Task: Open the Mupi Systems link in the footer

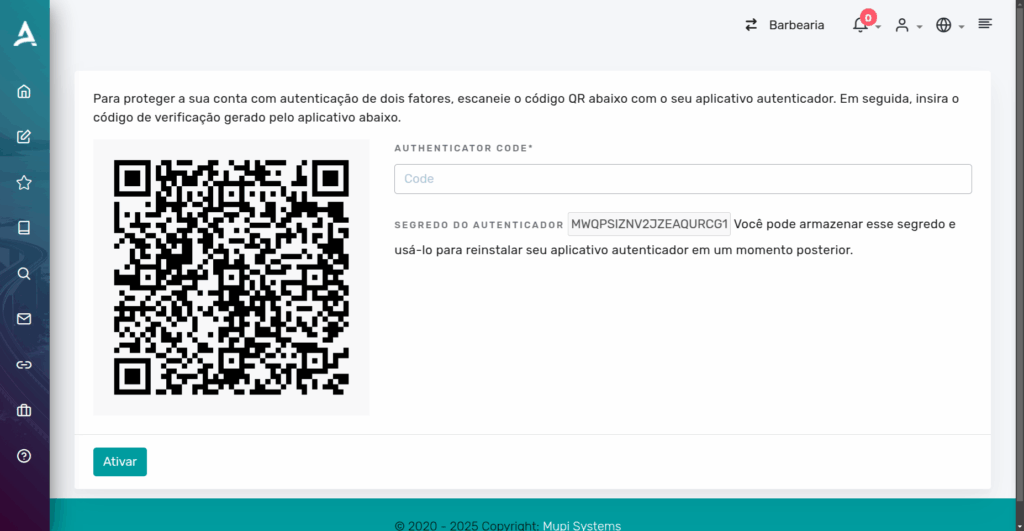Action: 582,525
